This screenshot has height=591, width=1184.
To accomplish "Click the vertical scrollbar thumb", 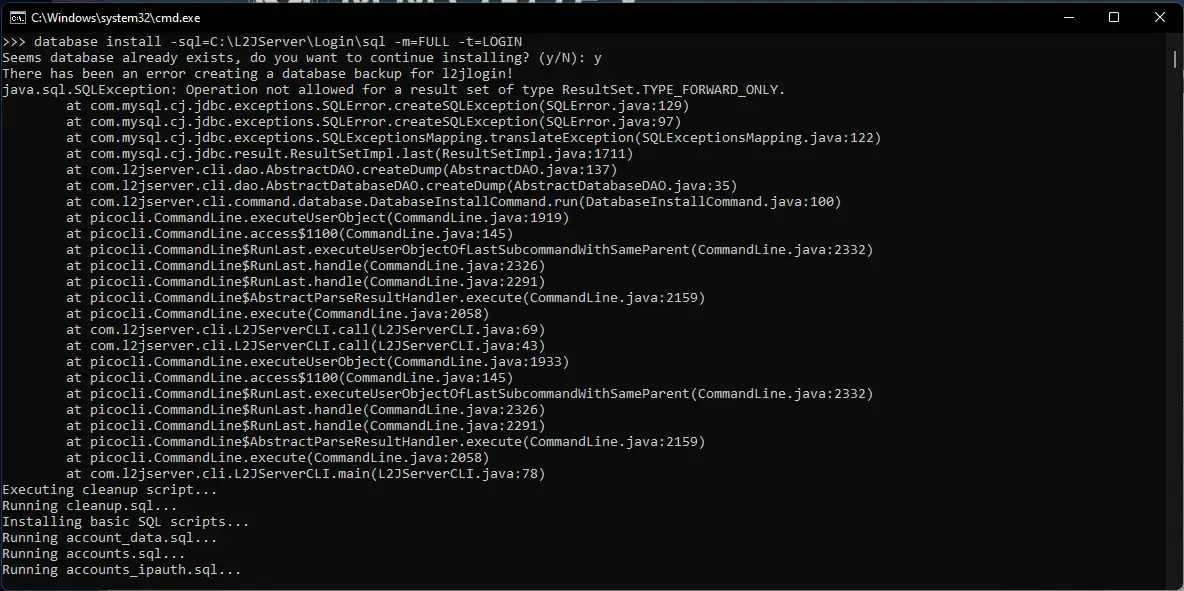I will (x=1176, y=59).
